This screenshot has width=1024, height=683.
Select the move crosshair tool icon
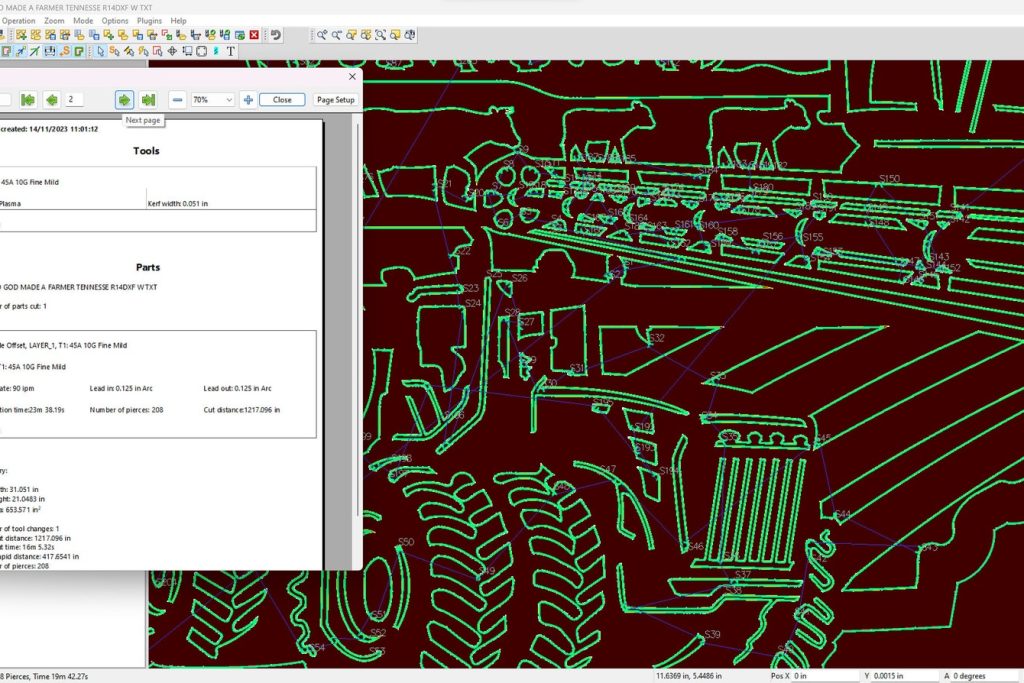click(x=171, y=51)
